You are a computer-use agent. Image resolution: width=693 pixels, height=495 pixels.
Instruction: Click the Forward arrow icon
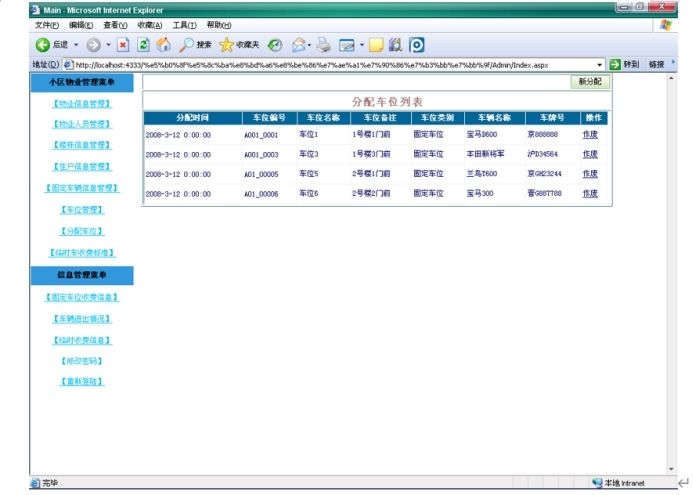pyautogui.click(x=93, y=45)
